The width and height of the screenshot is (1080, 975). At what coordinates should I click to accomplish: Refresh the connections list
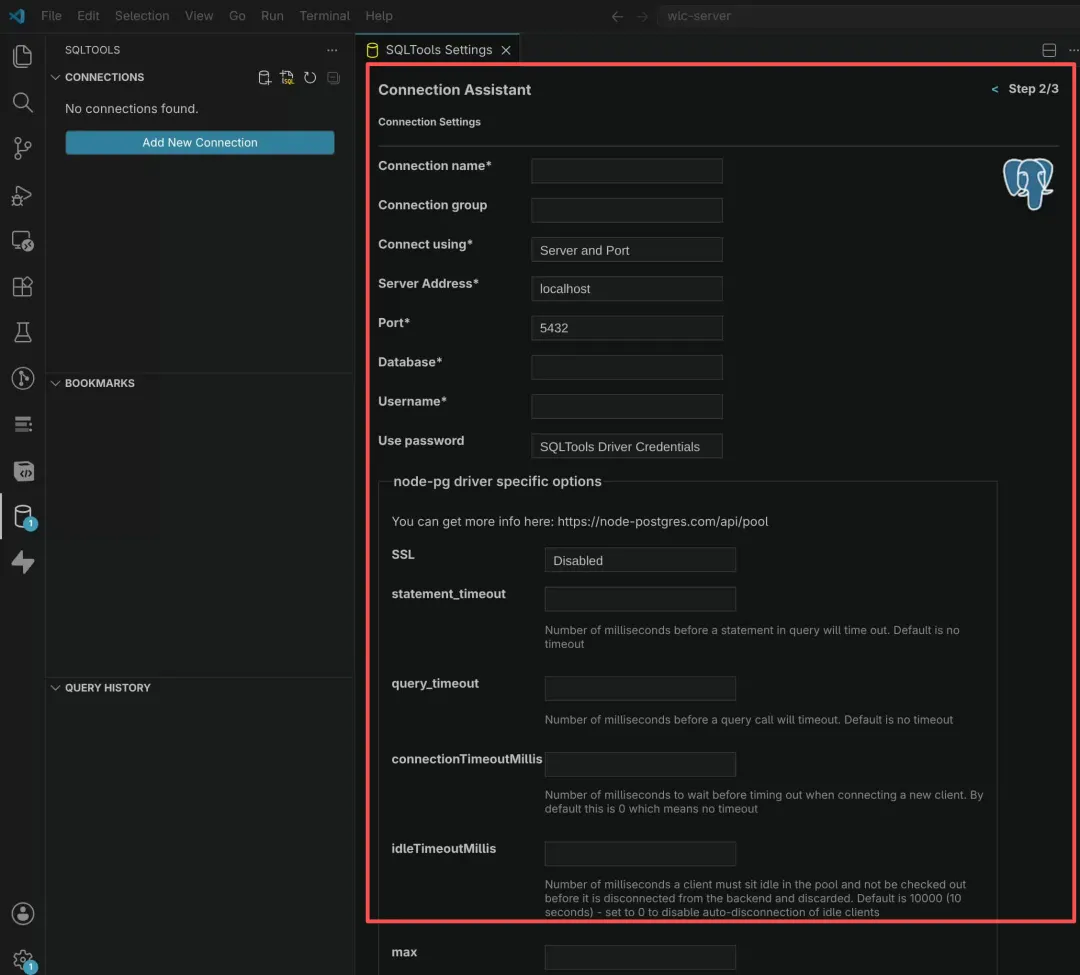310,78
